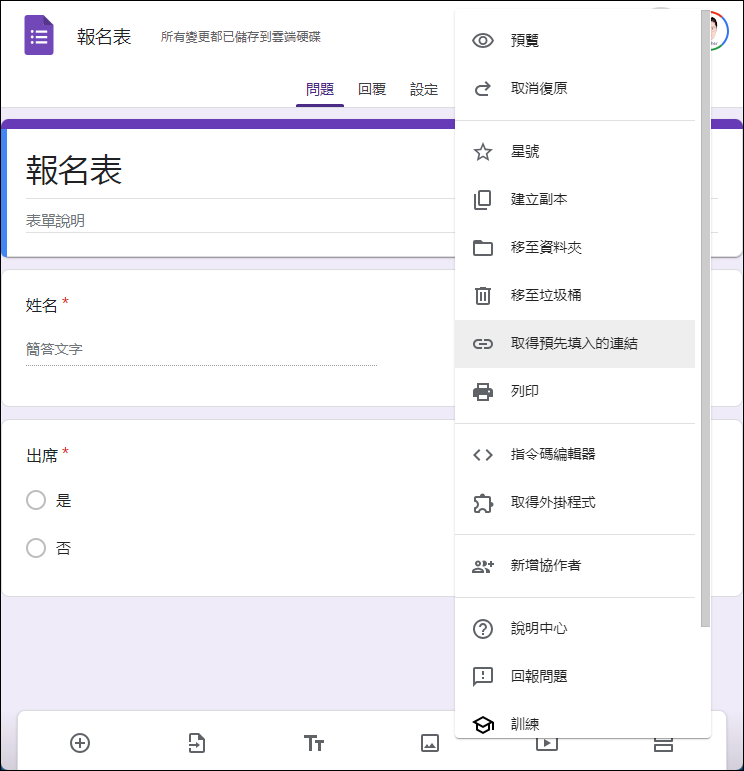Switch to the 問題 tab

pyautogui.click(x=320, y=89)
